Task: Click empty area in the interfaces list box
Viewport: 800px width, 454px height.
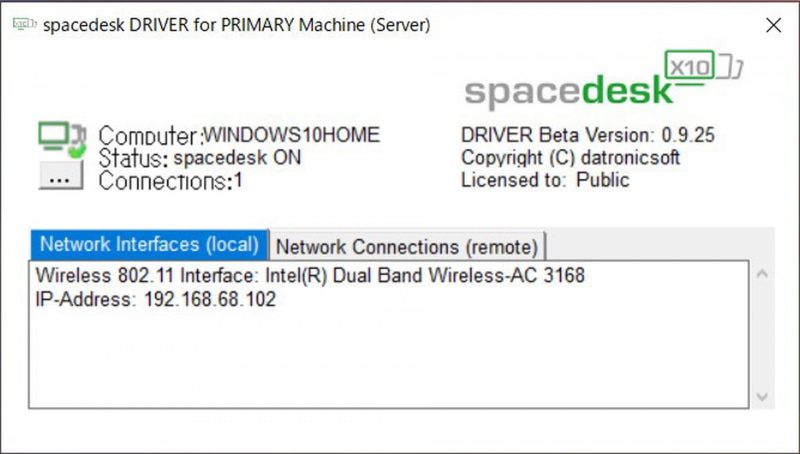Action: point(390,360)
